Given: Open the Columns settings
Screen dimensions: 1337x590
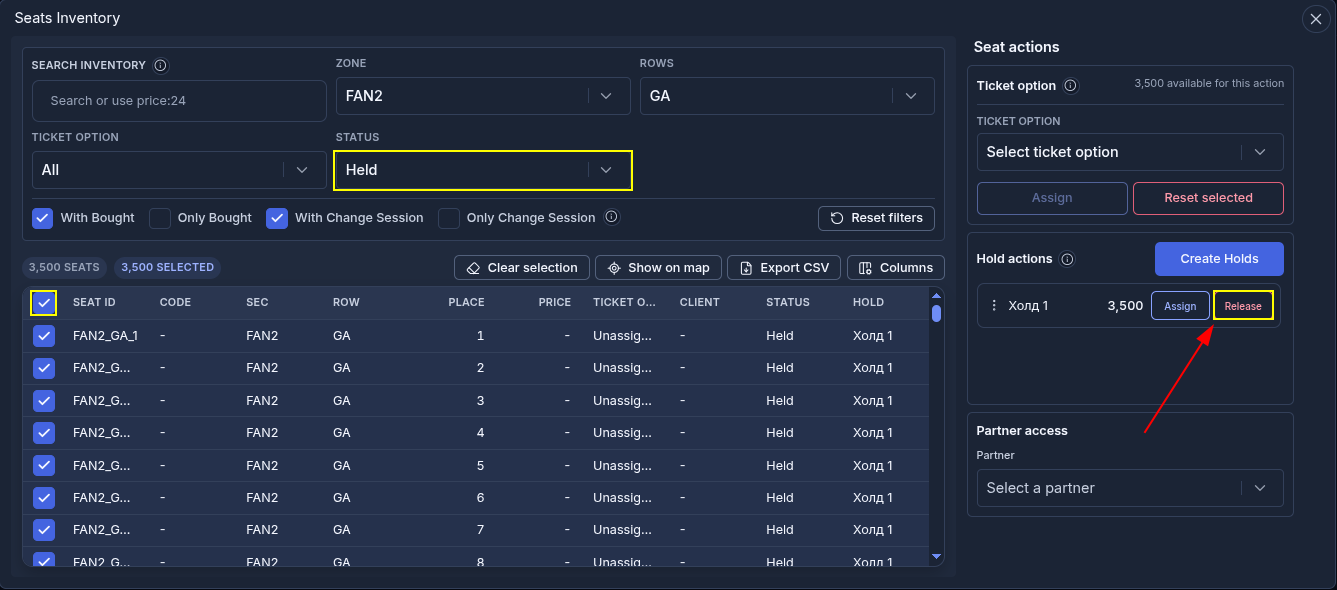Looking at the screenshot, I should [x=896, y=268].
